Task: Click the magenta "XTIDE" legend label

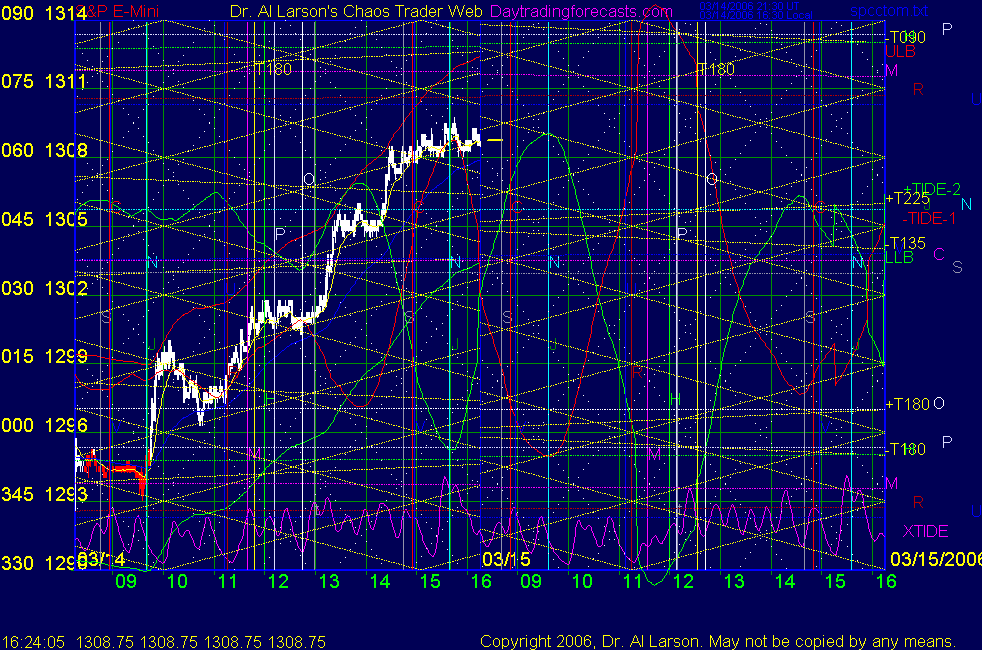Action: click(x=925, y=532)
